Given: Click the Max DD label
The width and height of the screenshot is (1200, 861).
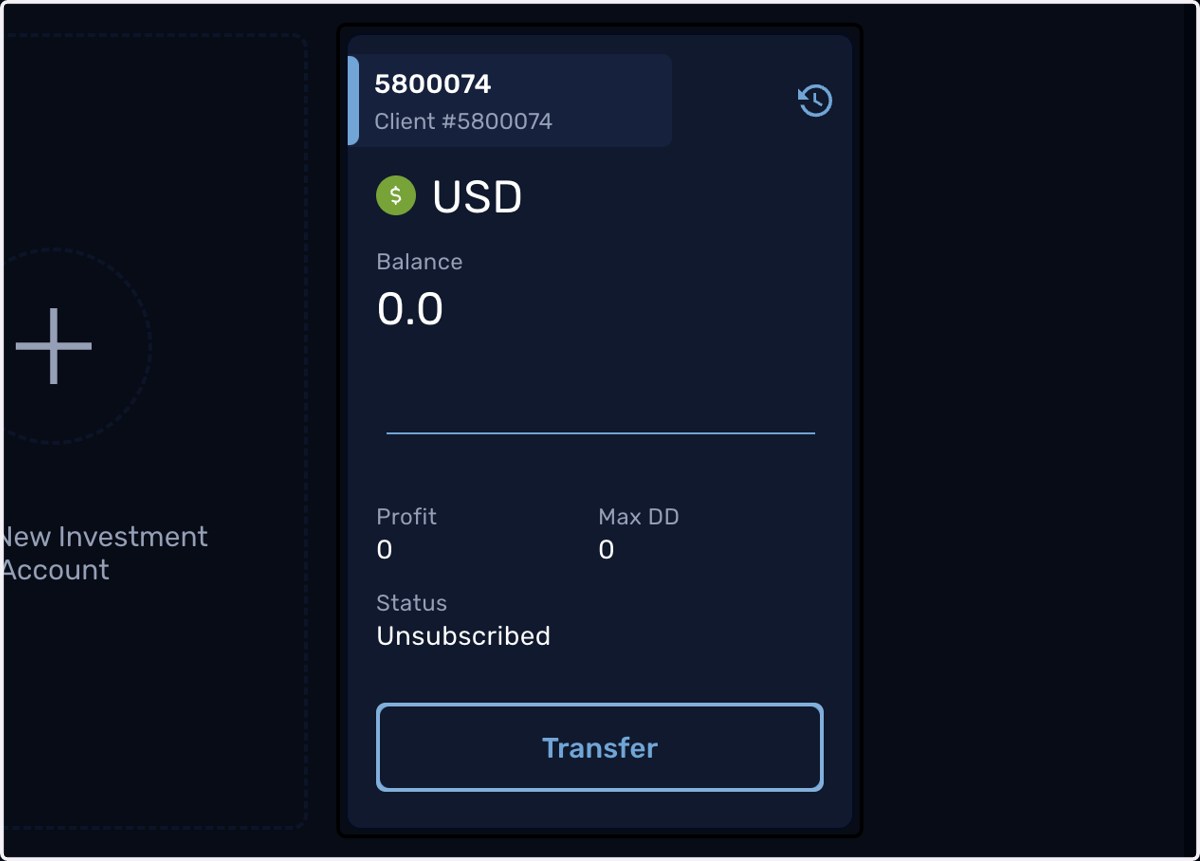Looking at the screenshot, I should pyautogui.click(x=638, y=517).
